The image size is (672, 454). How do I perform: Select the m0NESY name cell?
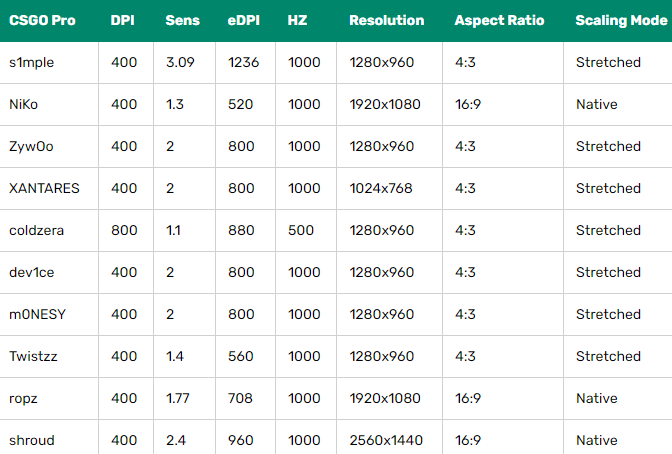[x=36, y=314]
